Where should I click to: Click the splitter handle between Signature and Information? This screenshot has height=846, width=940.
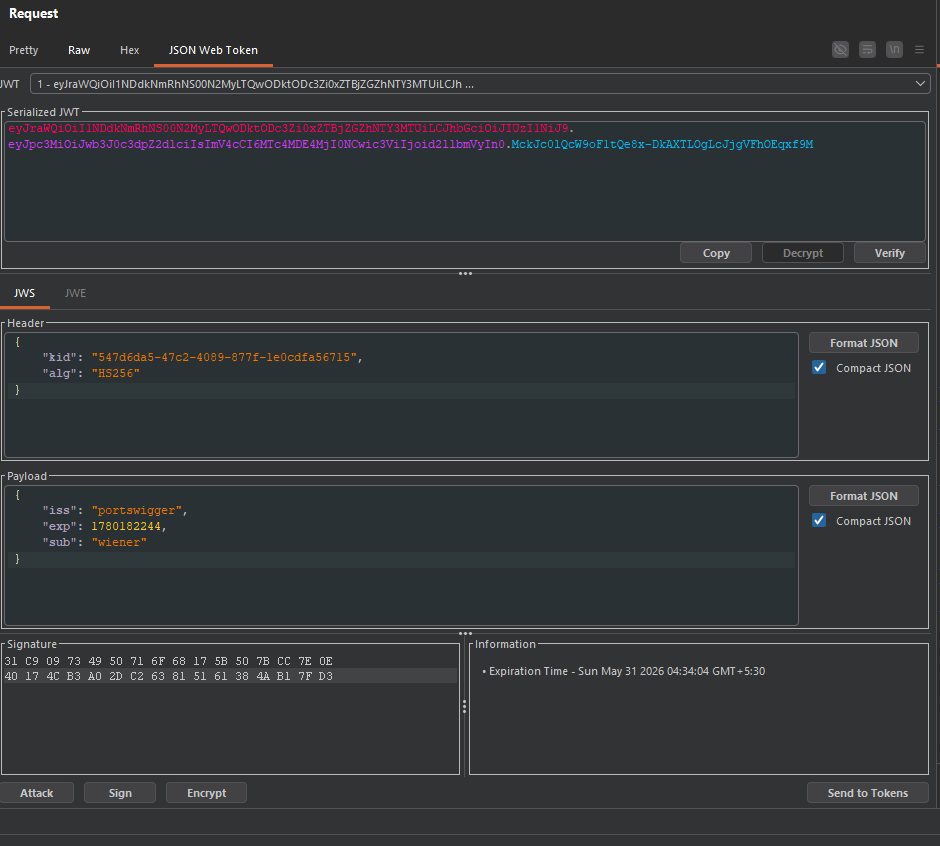pyautogui.click(x=464, y=707)
